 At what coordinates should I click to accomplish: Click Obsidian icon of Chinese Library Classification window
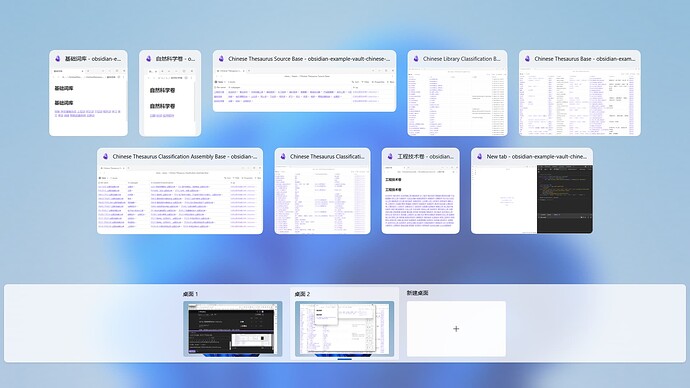pyautogui.click(x=416, y=59)
